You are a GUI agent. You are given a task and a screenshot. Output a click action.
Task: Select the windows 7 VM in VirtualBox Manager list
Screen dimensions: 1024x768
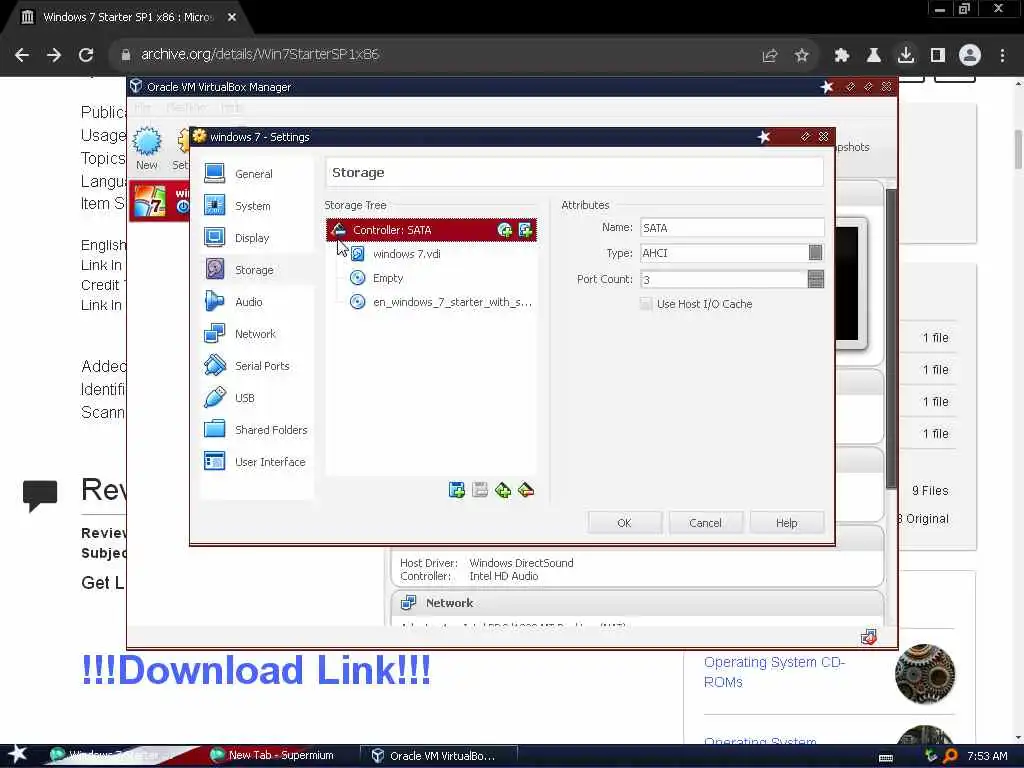click(159, 202)
